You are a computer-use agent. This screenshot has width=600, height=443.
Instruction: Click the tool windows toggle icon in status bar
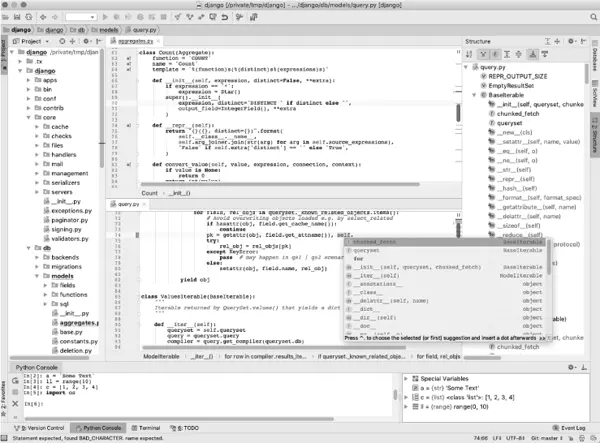pos(4,438)
